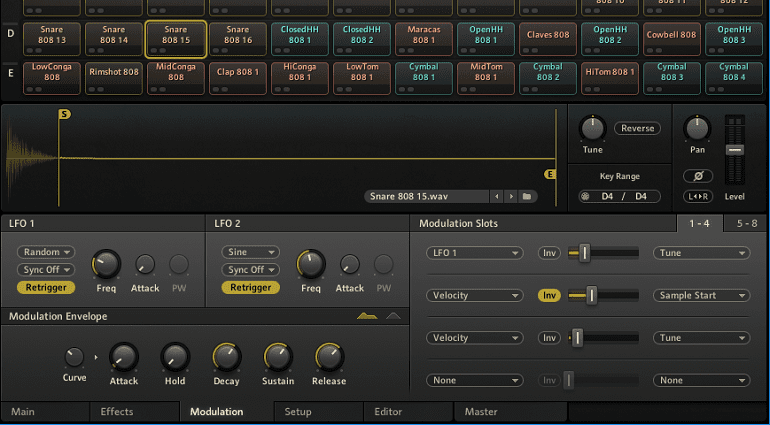Show modulation slots 5 - 8
Viewport: 770px width, 425px height.
pyautogui.click(x=746, y=224)
